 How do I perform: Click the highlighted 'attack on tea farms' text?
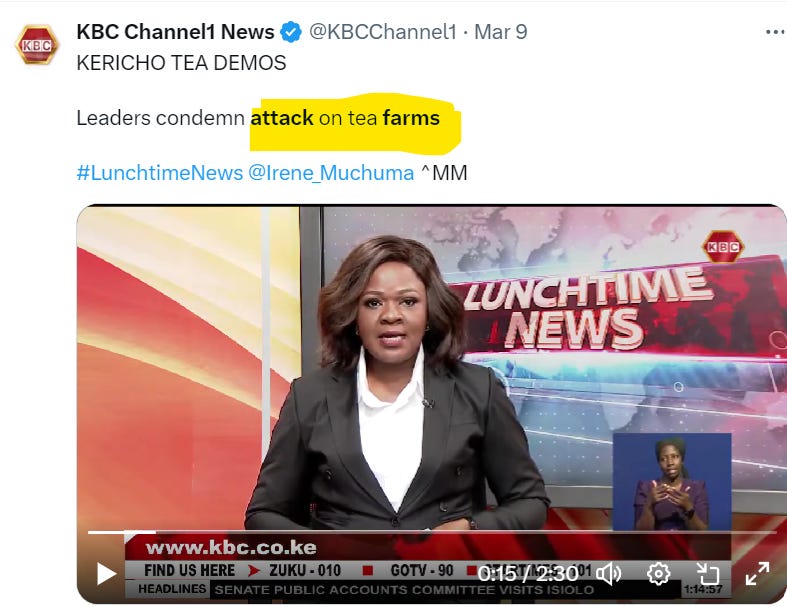(x=345, y=118)
